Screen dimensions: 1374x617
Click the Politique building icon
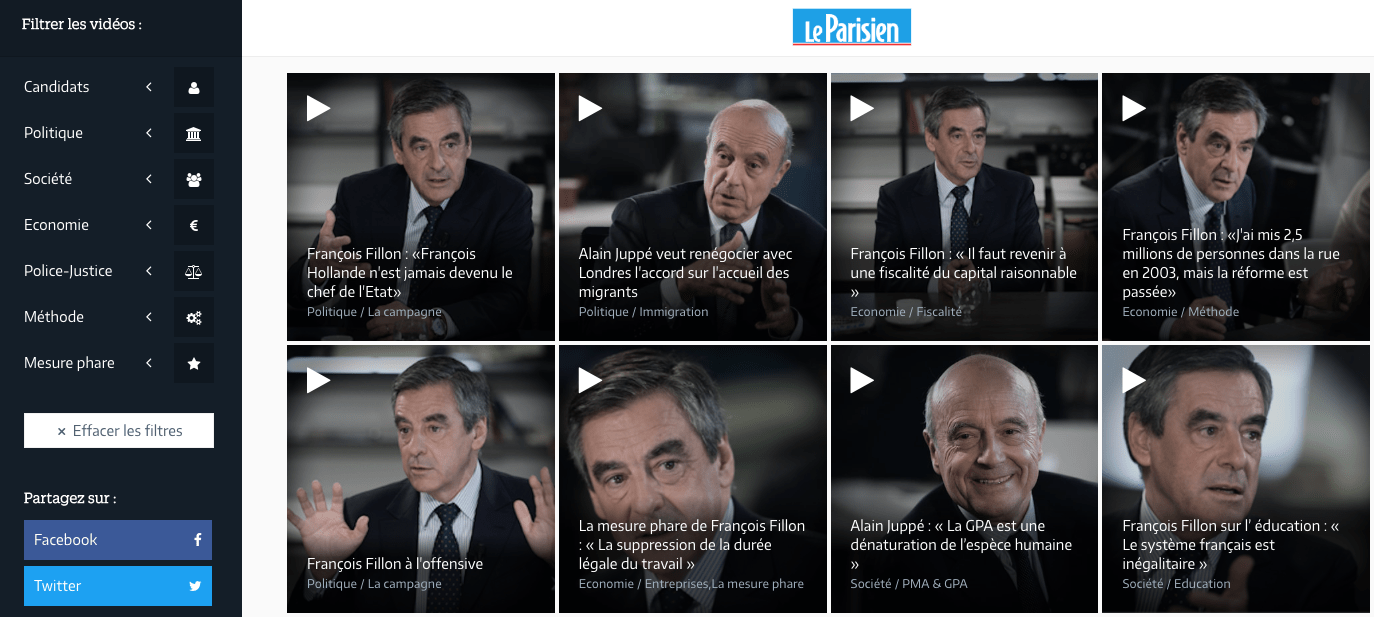[194, 133]
